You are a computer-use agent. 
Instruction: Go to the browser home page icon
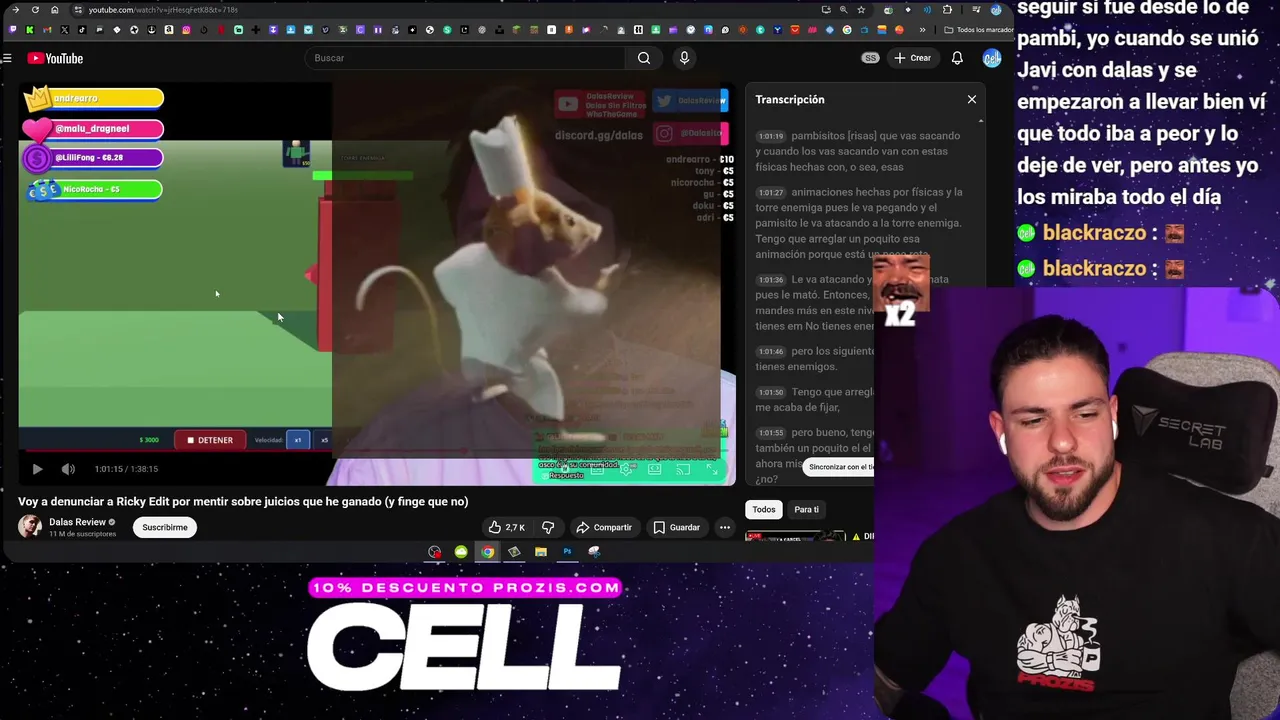[x=55, y=10]
